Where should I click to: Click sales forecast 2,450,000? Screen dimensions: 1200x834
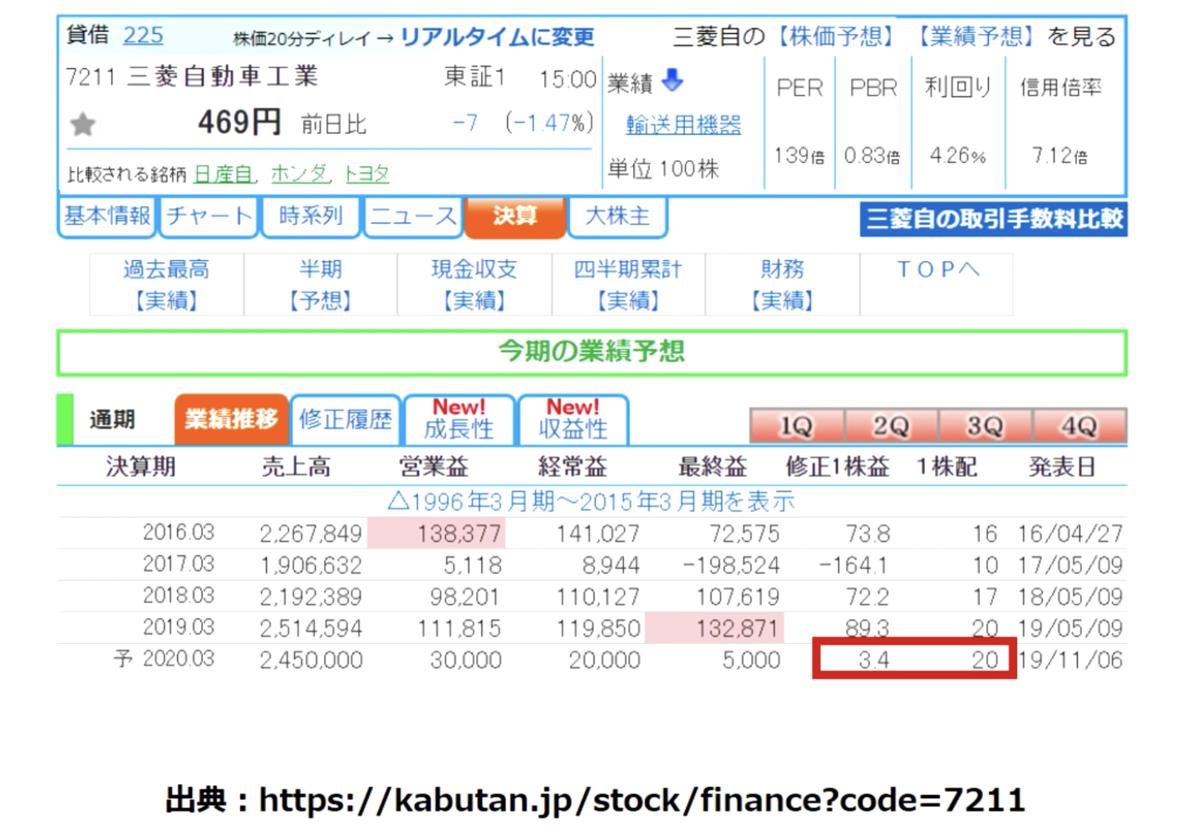[311, 661]
